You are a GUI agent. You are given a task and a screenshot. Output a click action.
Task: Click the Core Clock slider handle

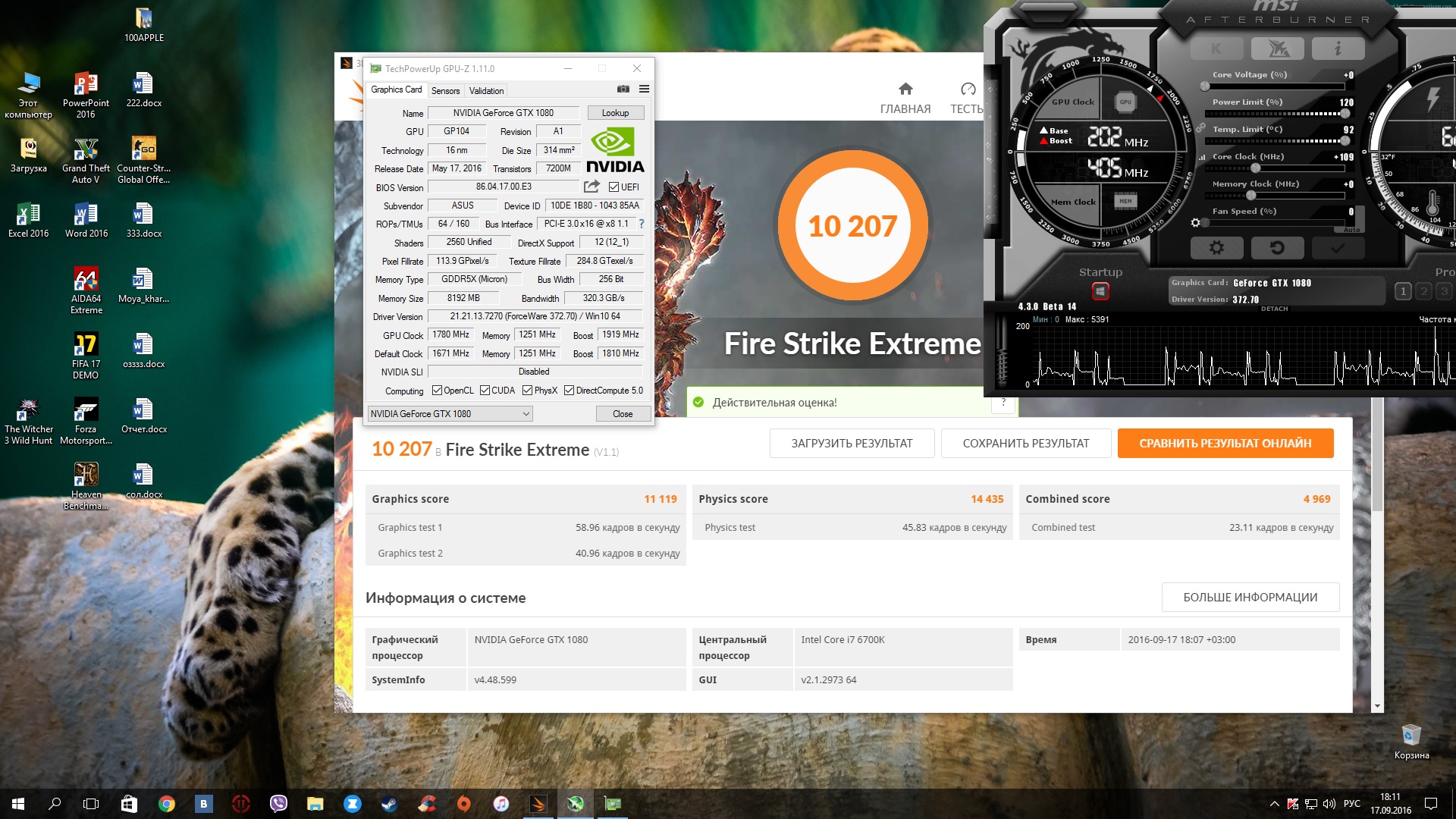click(x=1255, y=168)
